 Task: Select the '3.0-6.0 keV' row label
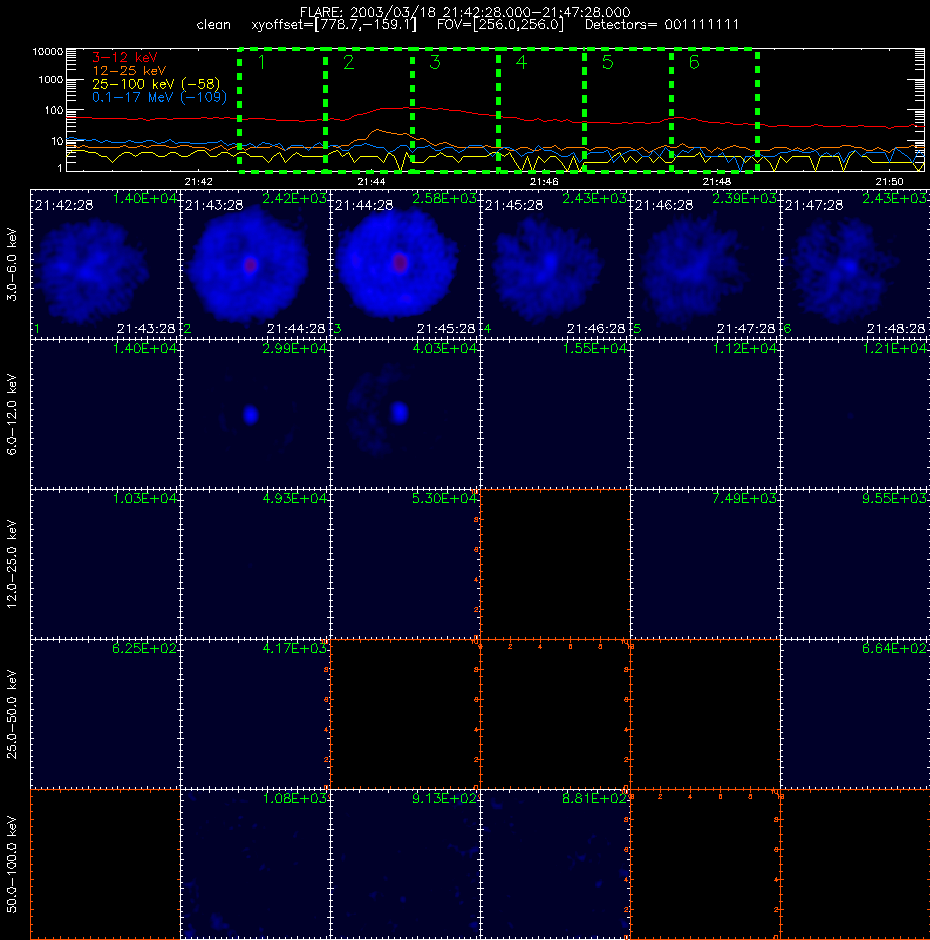click(x=12, y=264)
